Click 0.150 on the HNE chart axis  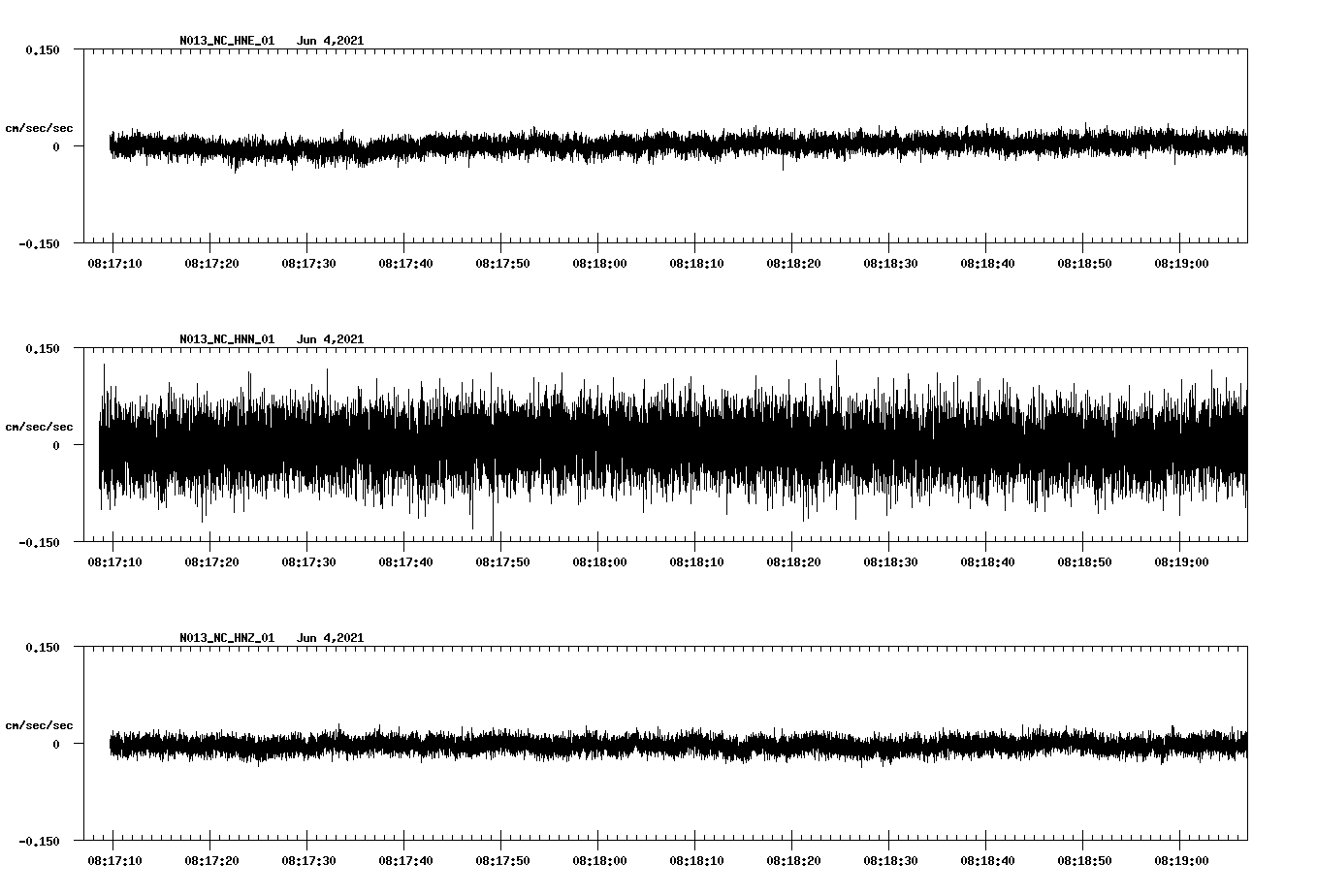(x=43, y=50)
